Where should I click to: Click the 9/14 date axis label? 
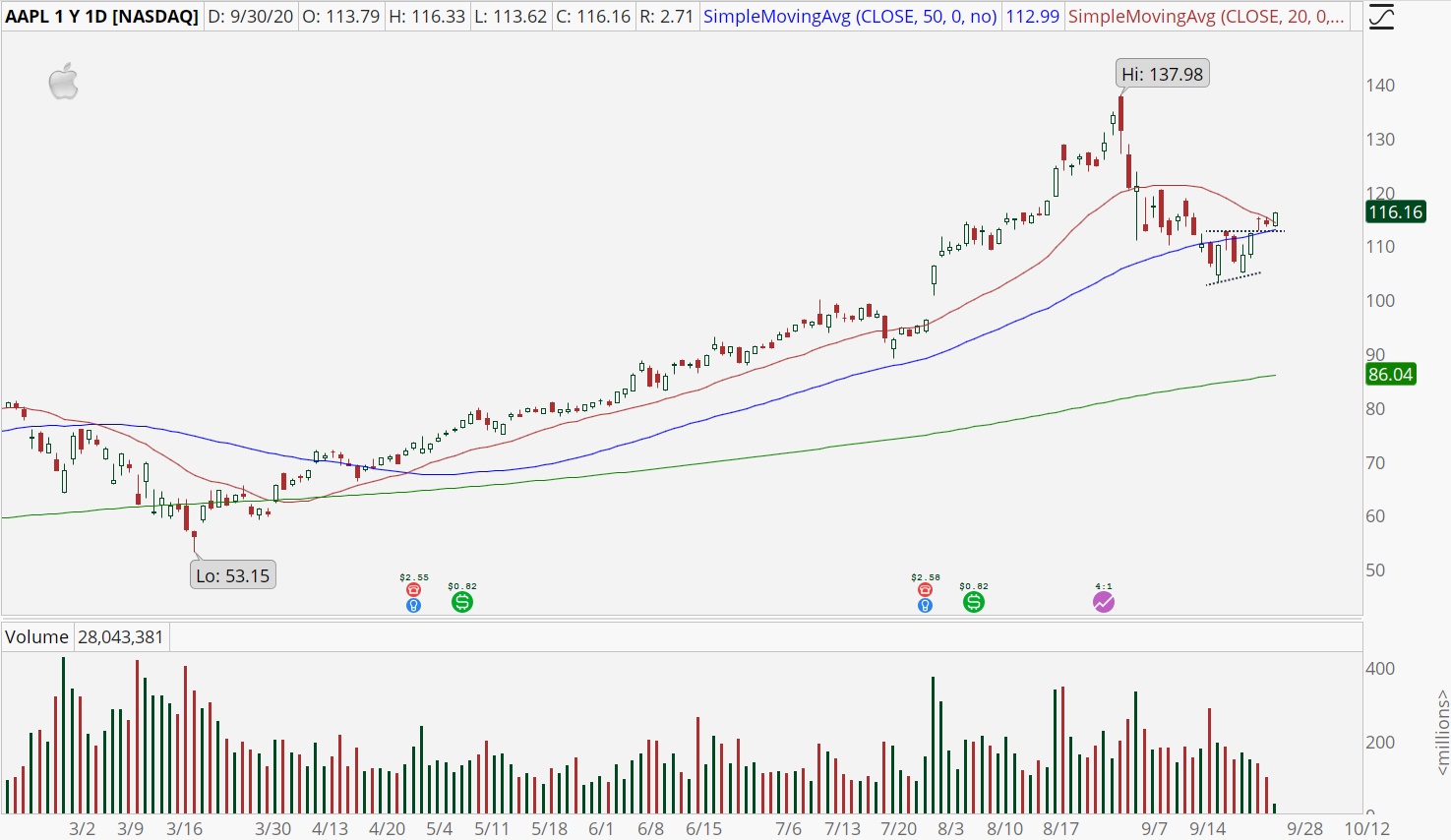[x=1208, y=828]
